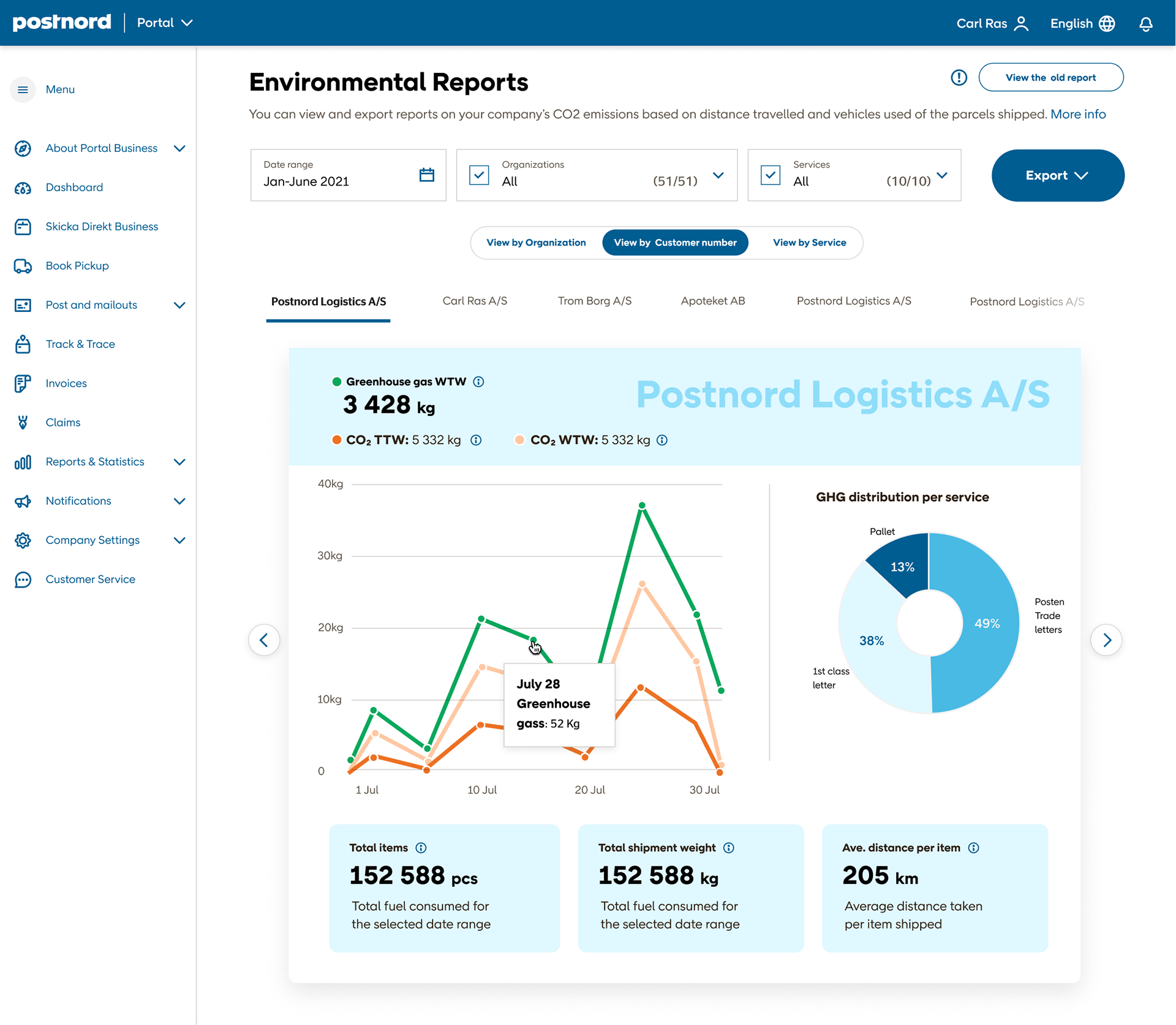Click the Post and mailouts icon
The width and height of the screenshot is (1176, 1025).
23,305
